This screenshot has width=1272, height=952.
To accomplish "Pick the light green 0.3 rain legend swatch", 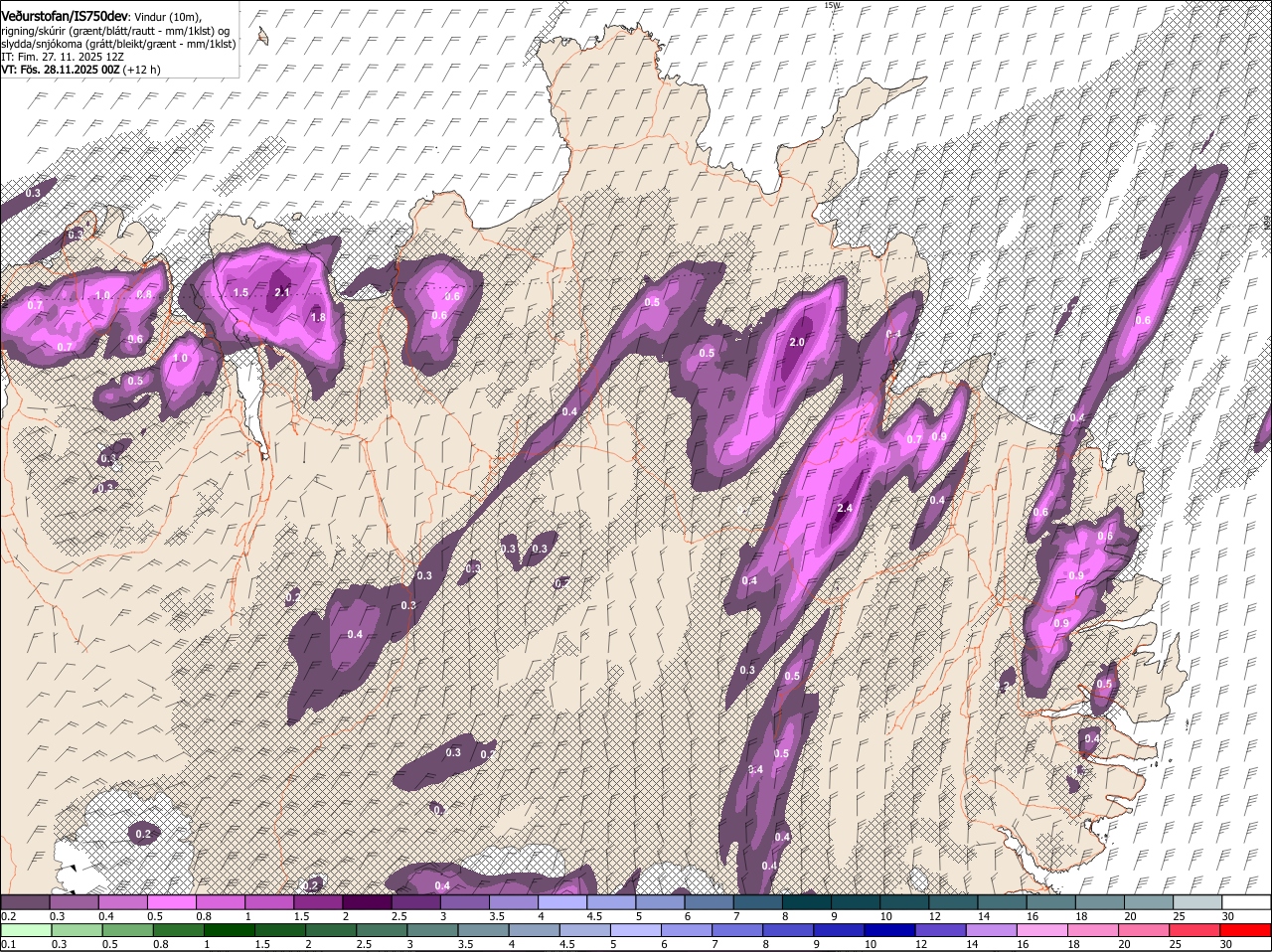I will click(77, 930).
